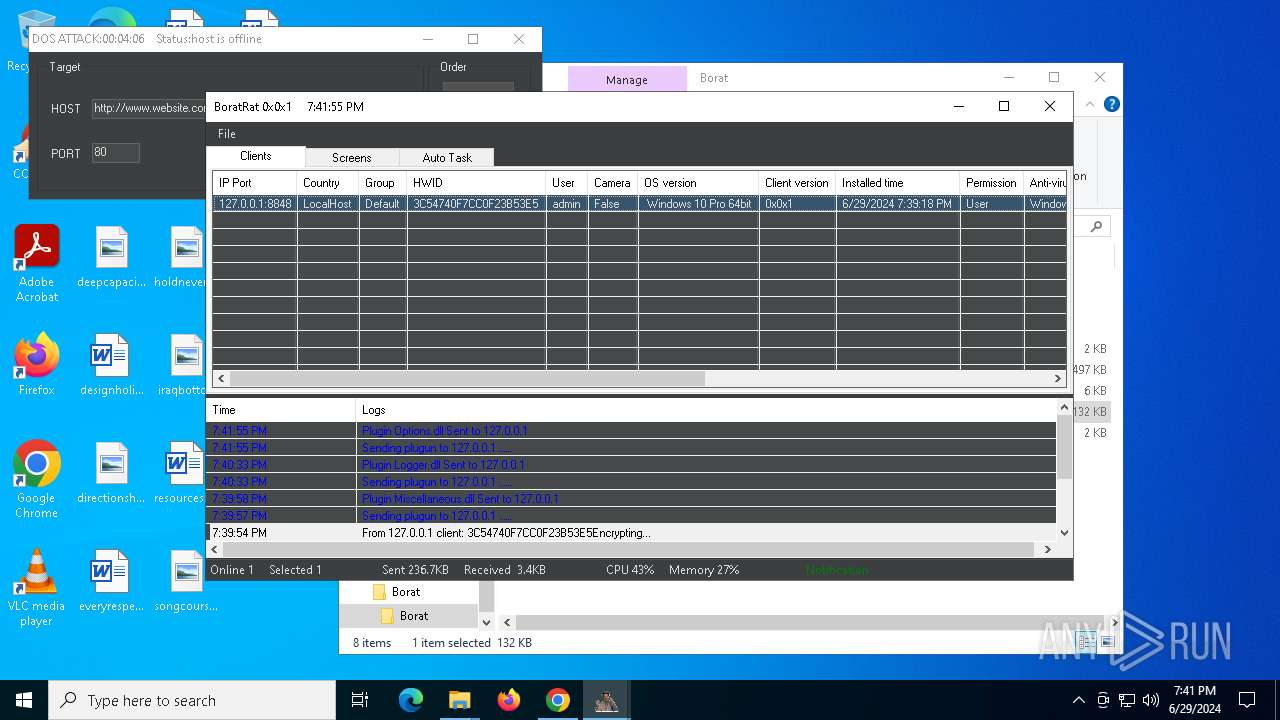Show hidden system tray icons

coord(1078,700)
